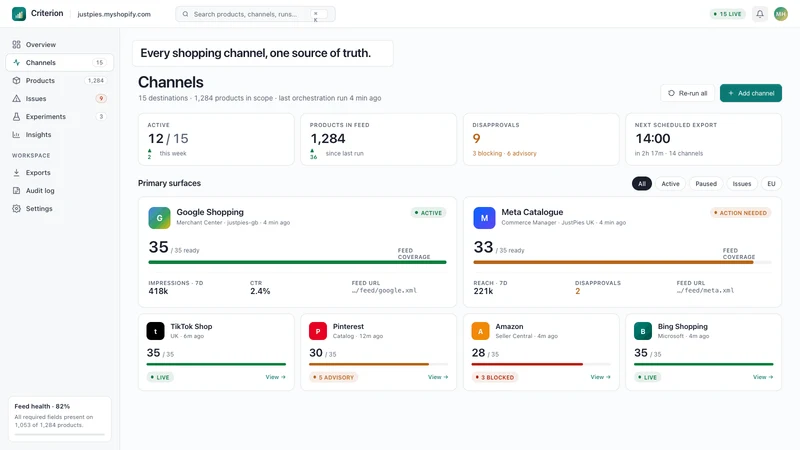Click the 5 ADVISORY badge on Pinterest
800x450 pixels.
click(x=334, y=378)
